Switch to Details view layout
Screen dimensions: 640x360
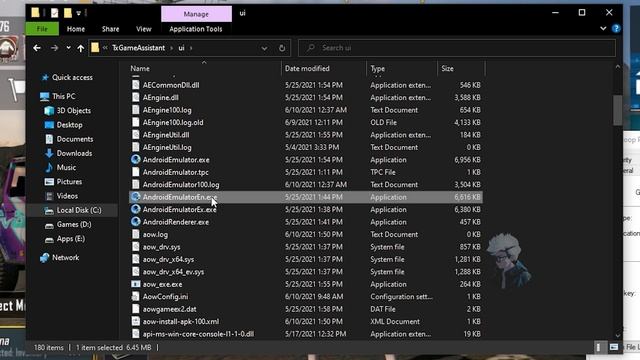pos(599,347)
